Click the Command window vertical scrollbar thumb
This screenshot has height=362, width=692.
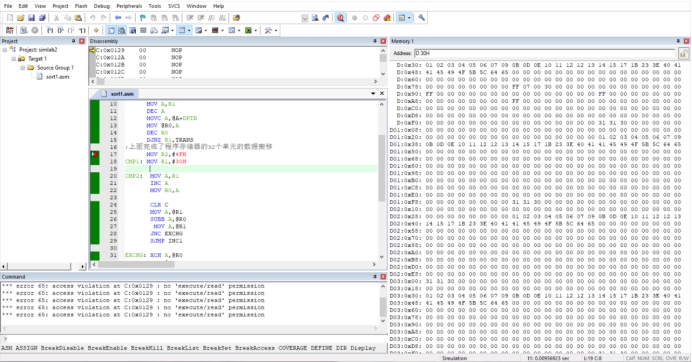pos(382,307)
